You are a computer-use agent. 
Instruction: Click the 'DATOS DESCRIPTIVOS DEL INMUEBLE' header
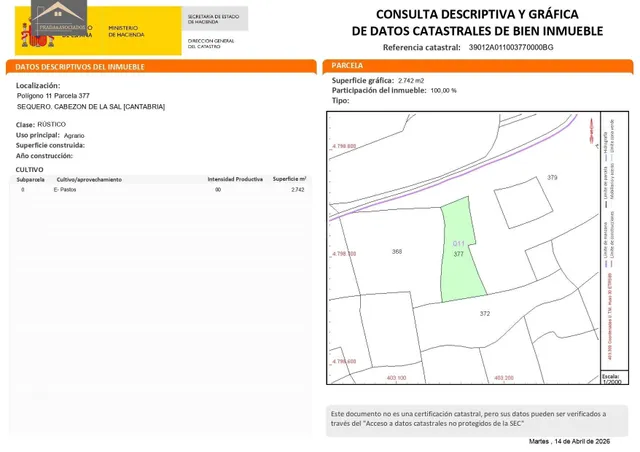80,67
